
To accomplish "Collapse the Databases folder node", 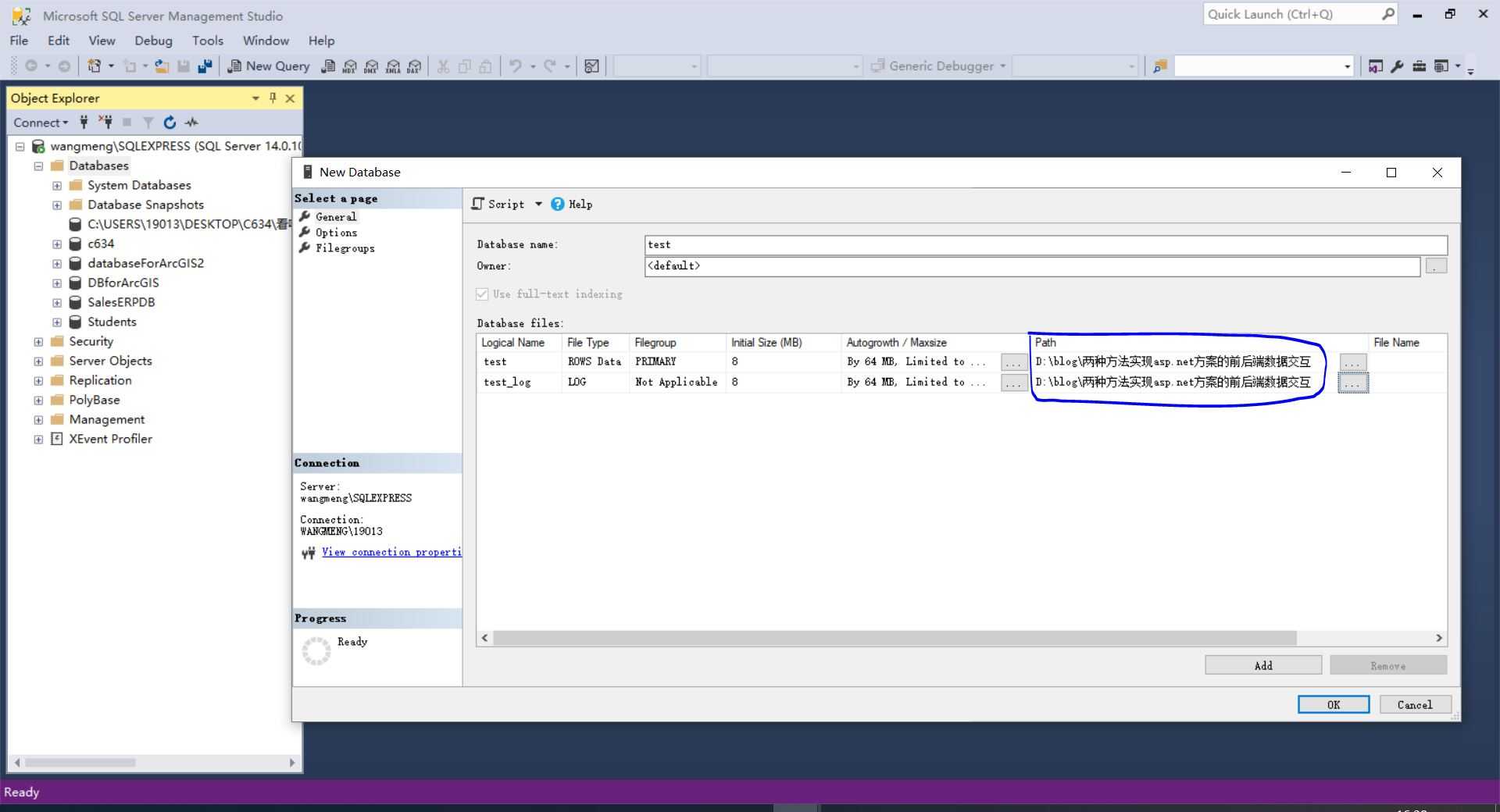I will tap(38, 166).
